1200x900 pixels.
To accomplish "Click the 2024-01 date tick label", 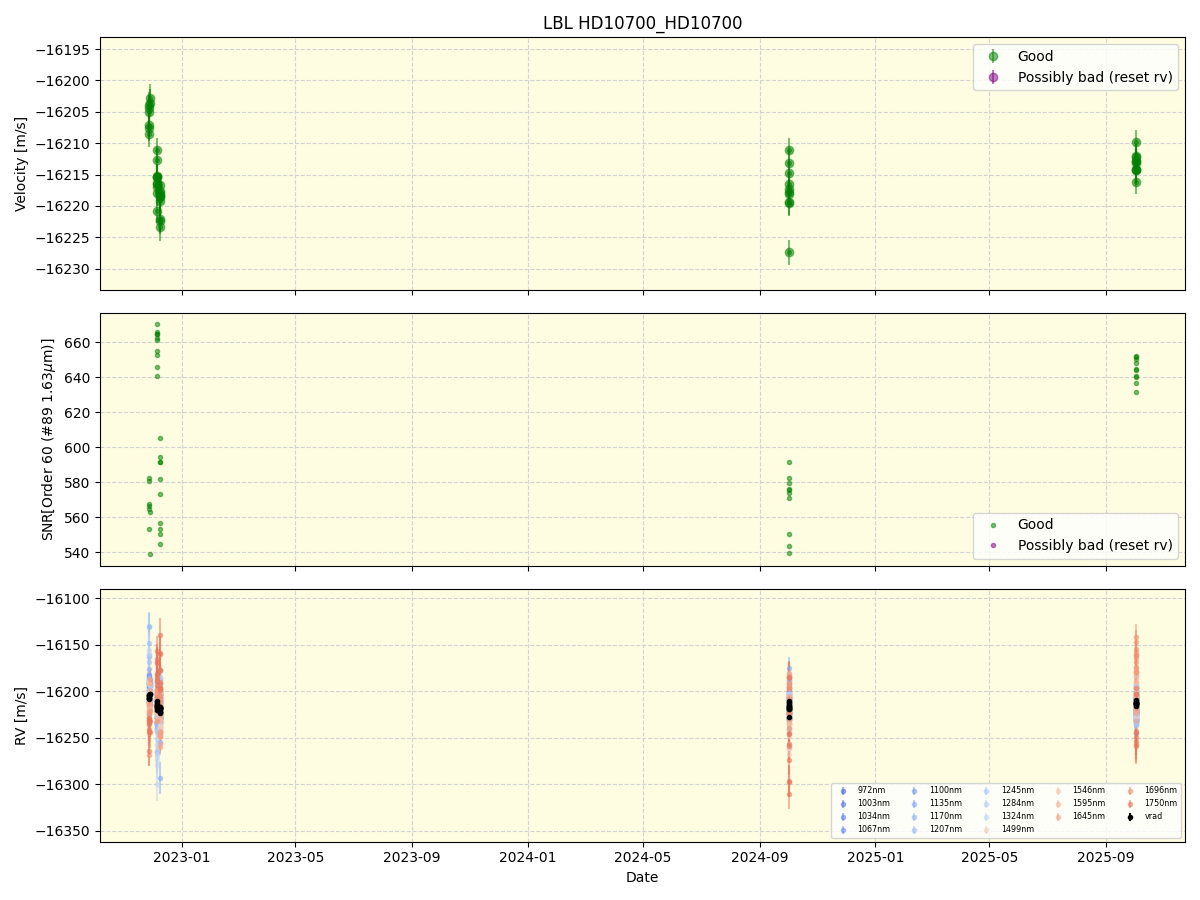I will [528, 856].
